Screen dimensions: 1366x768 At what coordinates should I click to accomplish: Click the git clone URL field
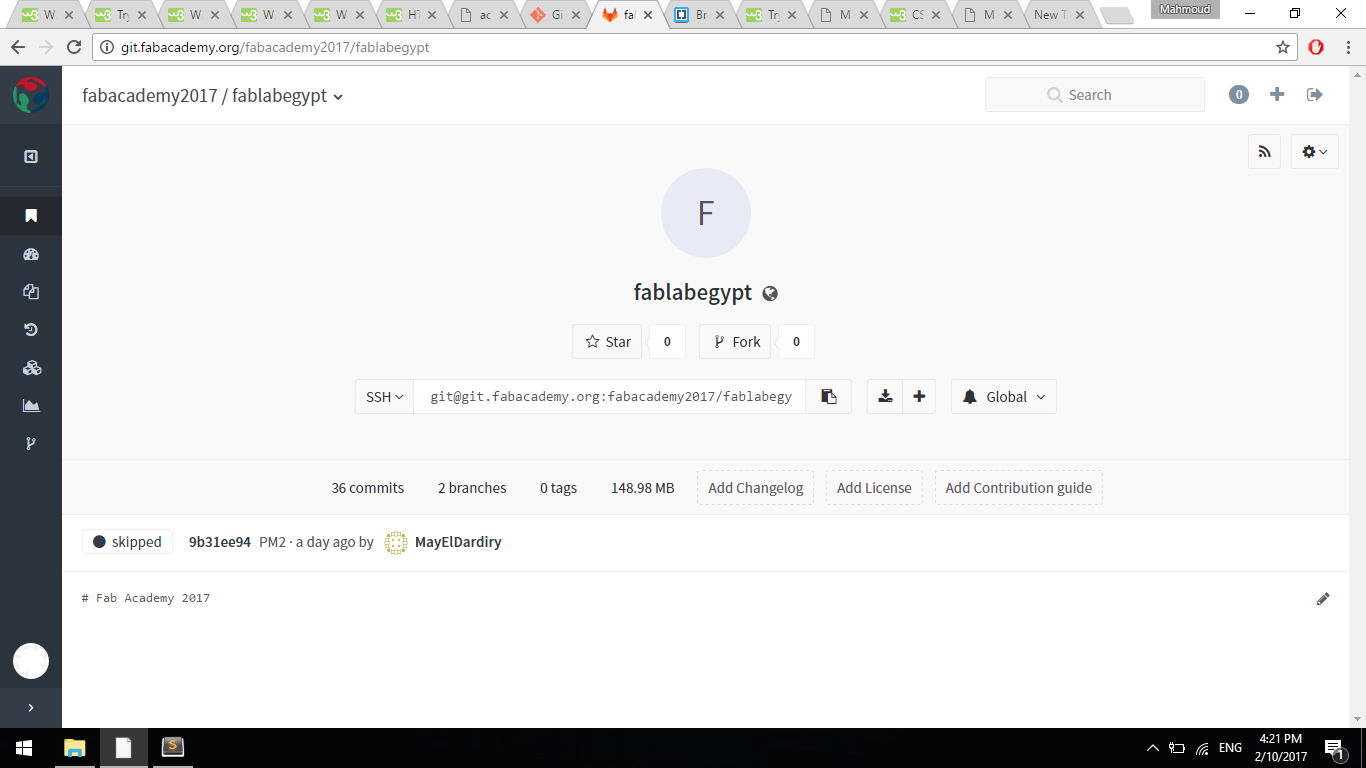click(610, 397)
